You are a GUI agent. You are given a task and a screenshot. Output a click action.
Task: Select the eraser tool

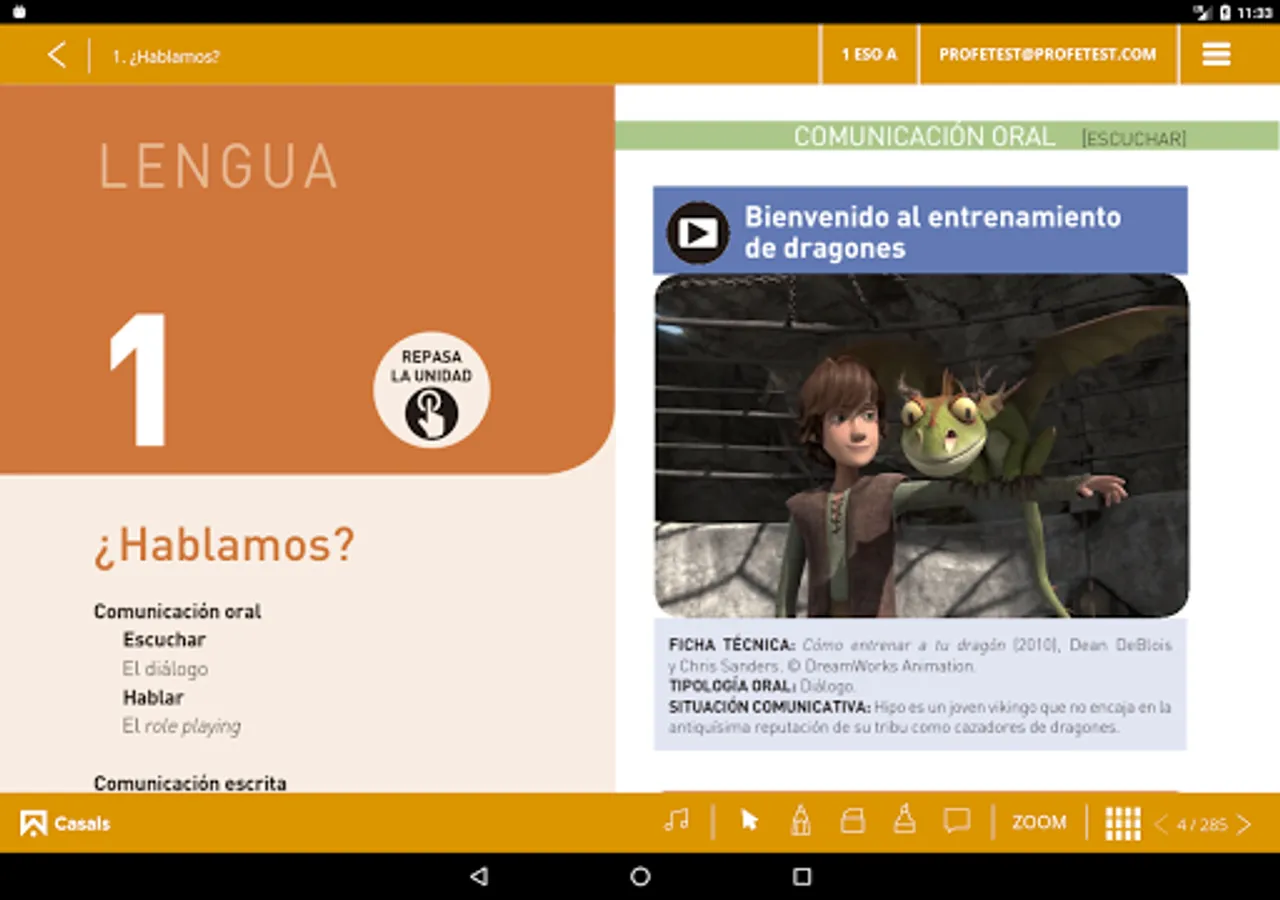point(852,821)
